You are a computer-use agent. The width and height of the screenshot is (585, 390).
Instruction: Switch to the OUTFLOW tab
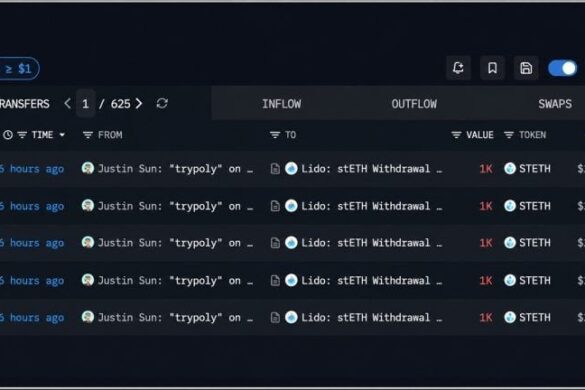point(414,104)
